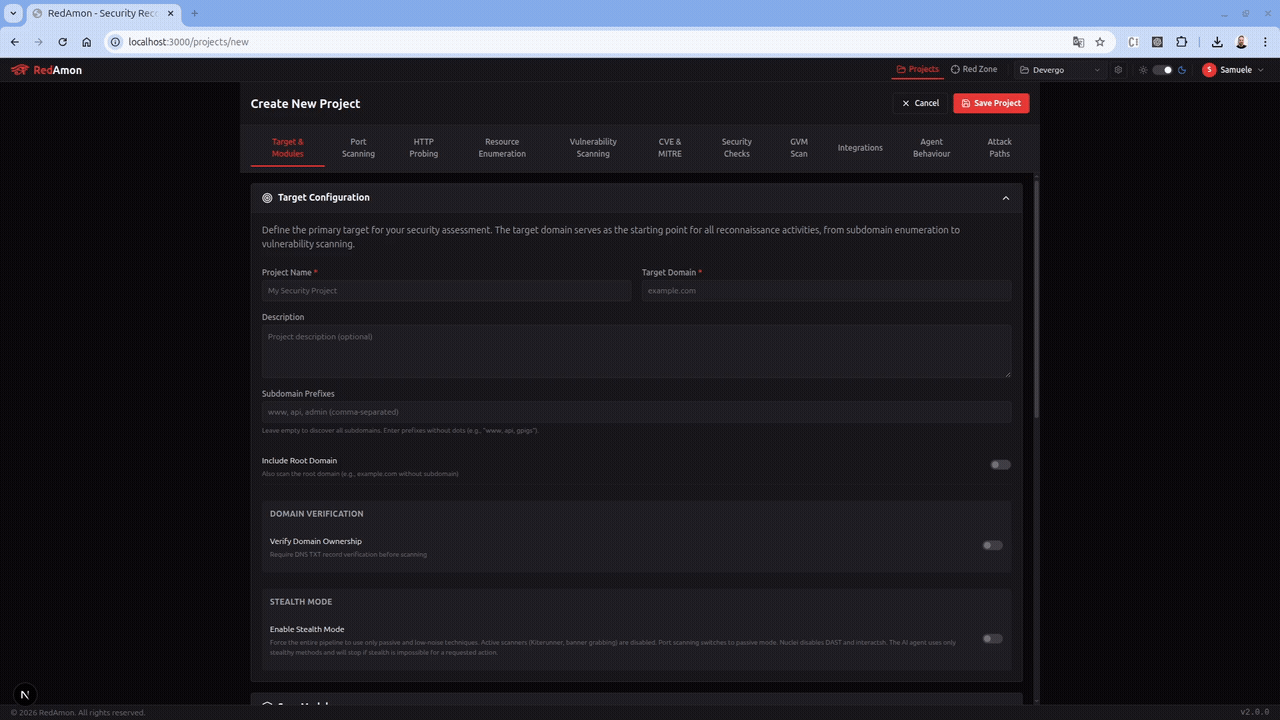Image resolution: width=1280 pixels, height=720 pixels.
Task: Switch to the Vulnerability Scanning tab
Action: pyautogui.click(x=593, y=147)
